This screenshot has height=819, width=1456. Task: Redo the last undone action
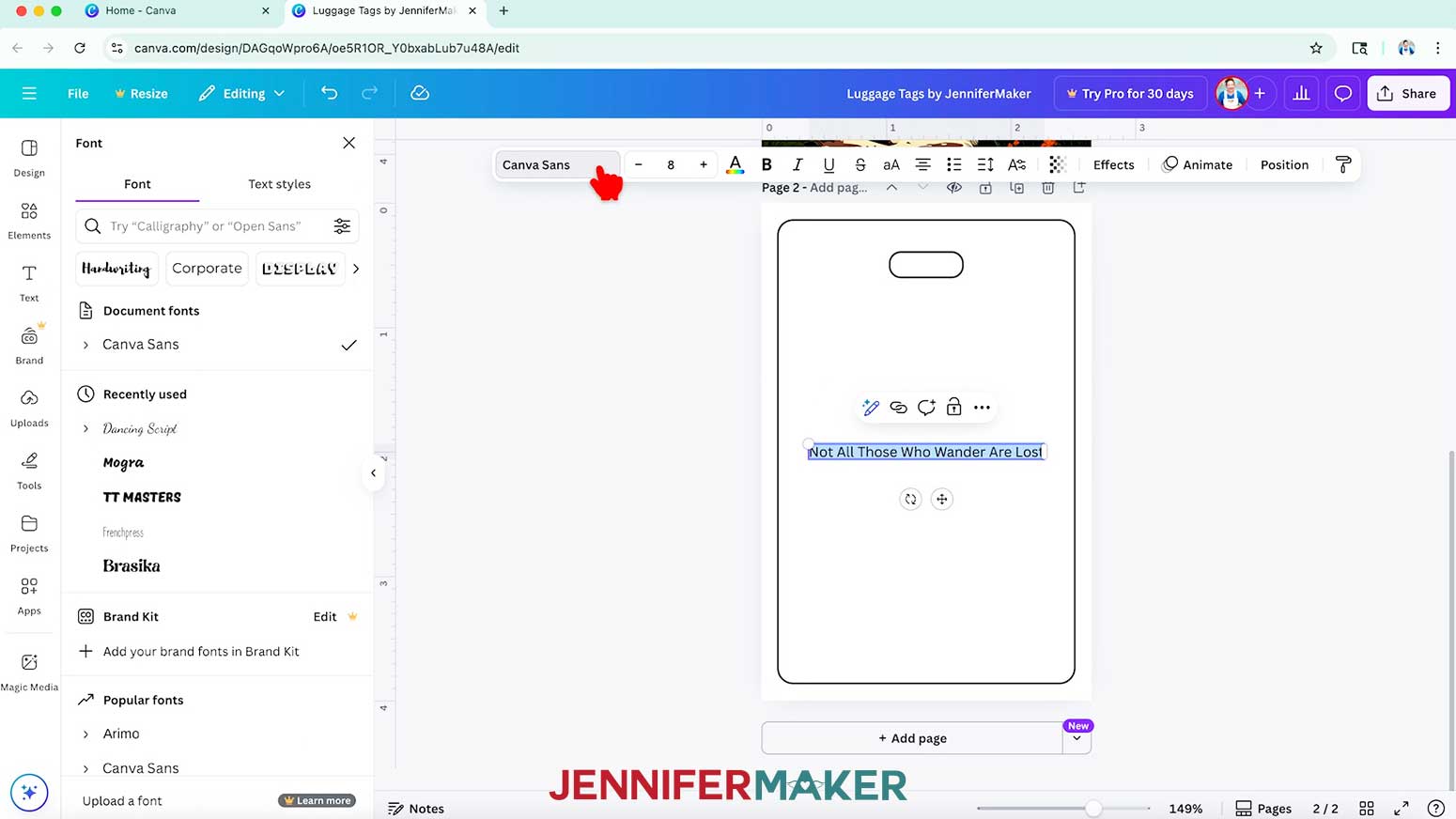[x=369, y=93]
